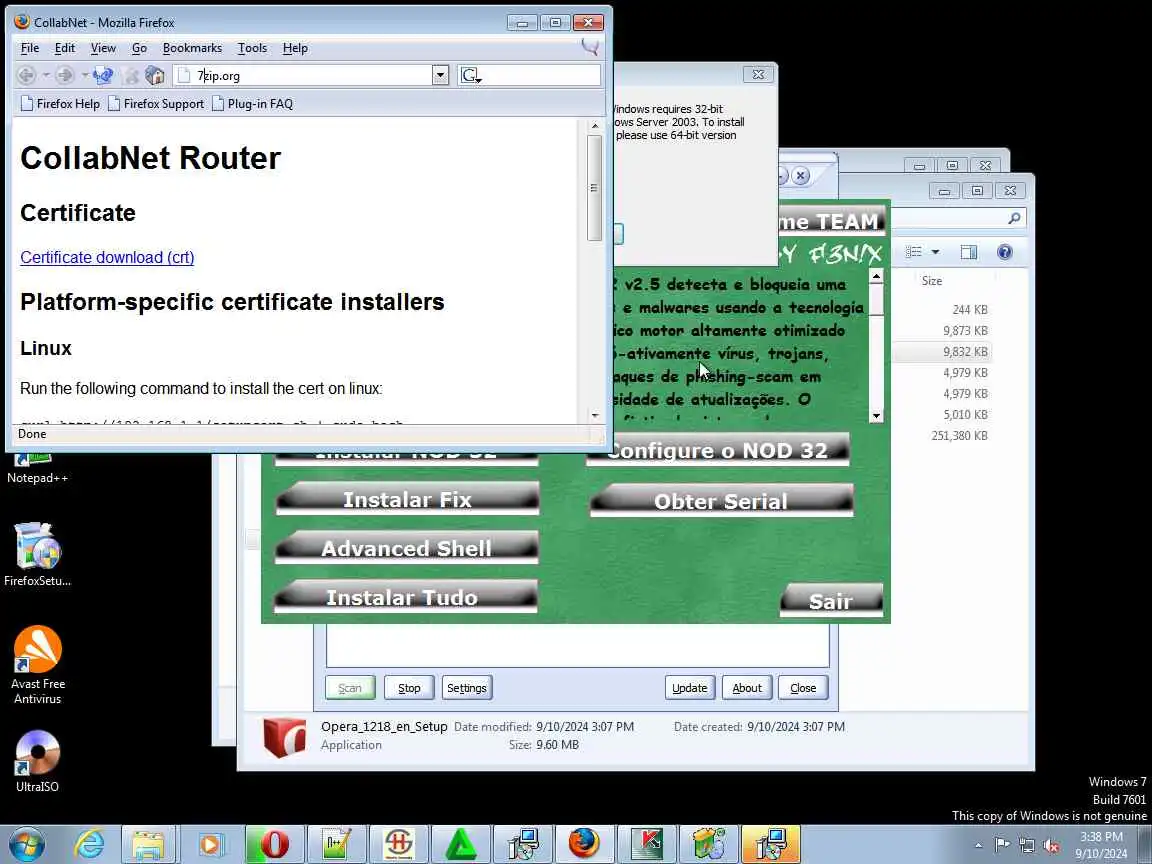This screenshot has width=1152, height=864.
Task: Open Firefox Help bookmark
Action: pos(60,104)
